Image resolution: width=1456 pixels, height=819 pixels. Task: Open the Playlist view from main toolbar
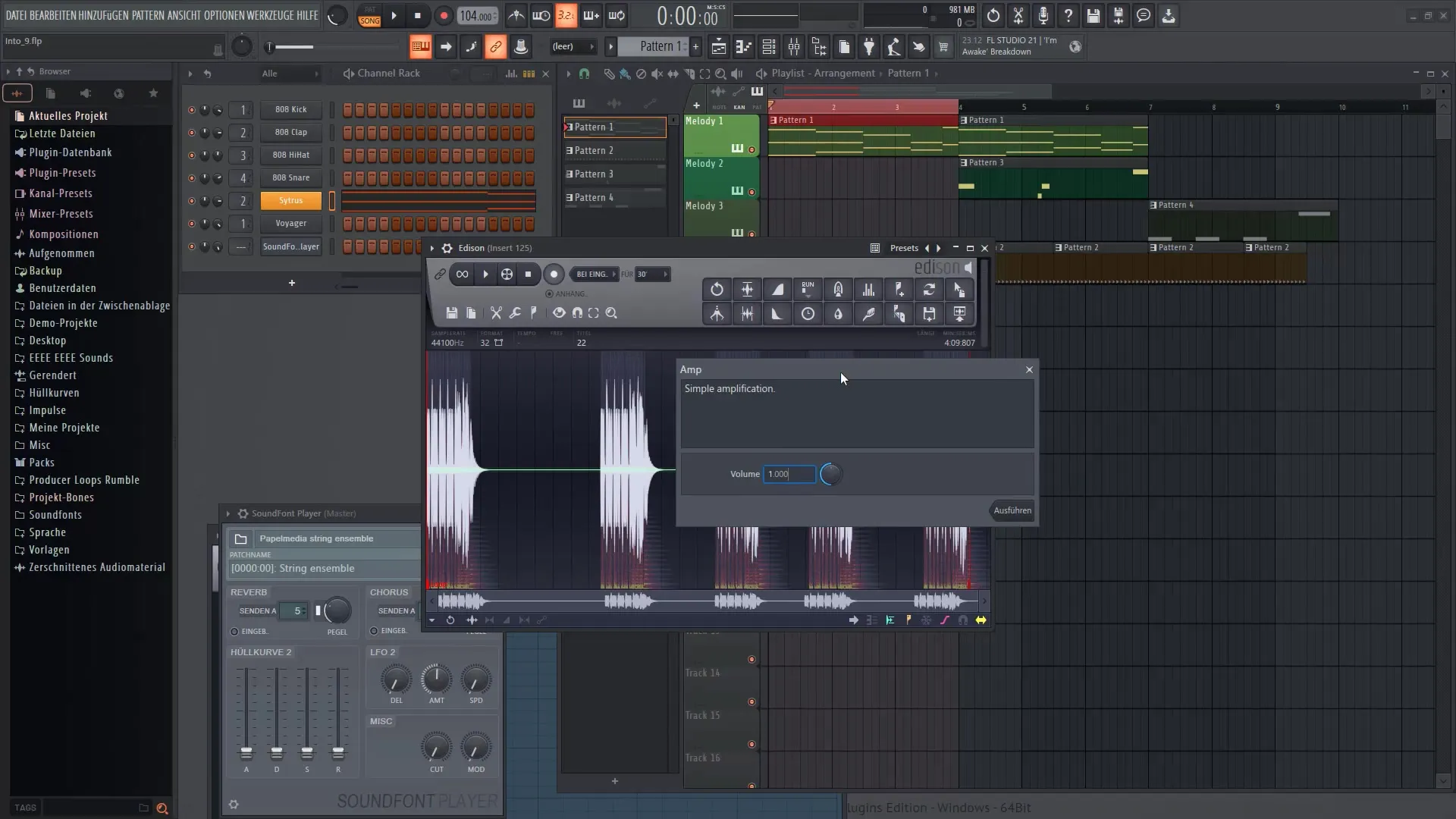719,47
